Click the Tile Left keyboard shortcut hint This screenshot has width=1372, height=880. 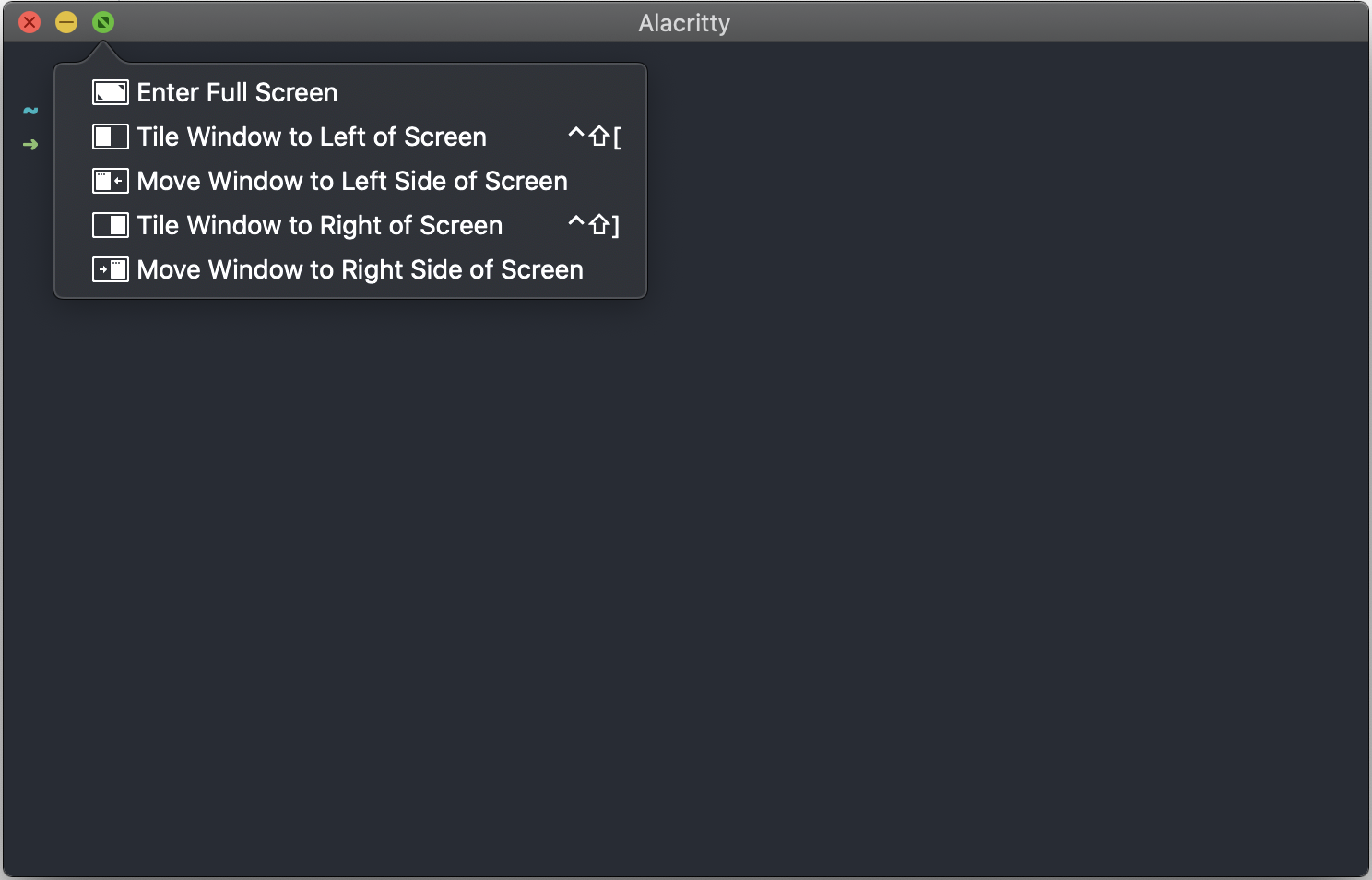click(595, 137)
